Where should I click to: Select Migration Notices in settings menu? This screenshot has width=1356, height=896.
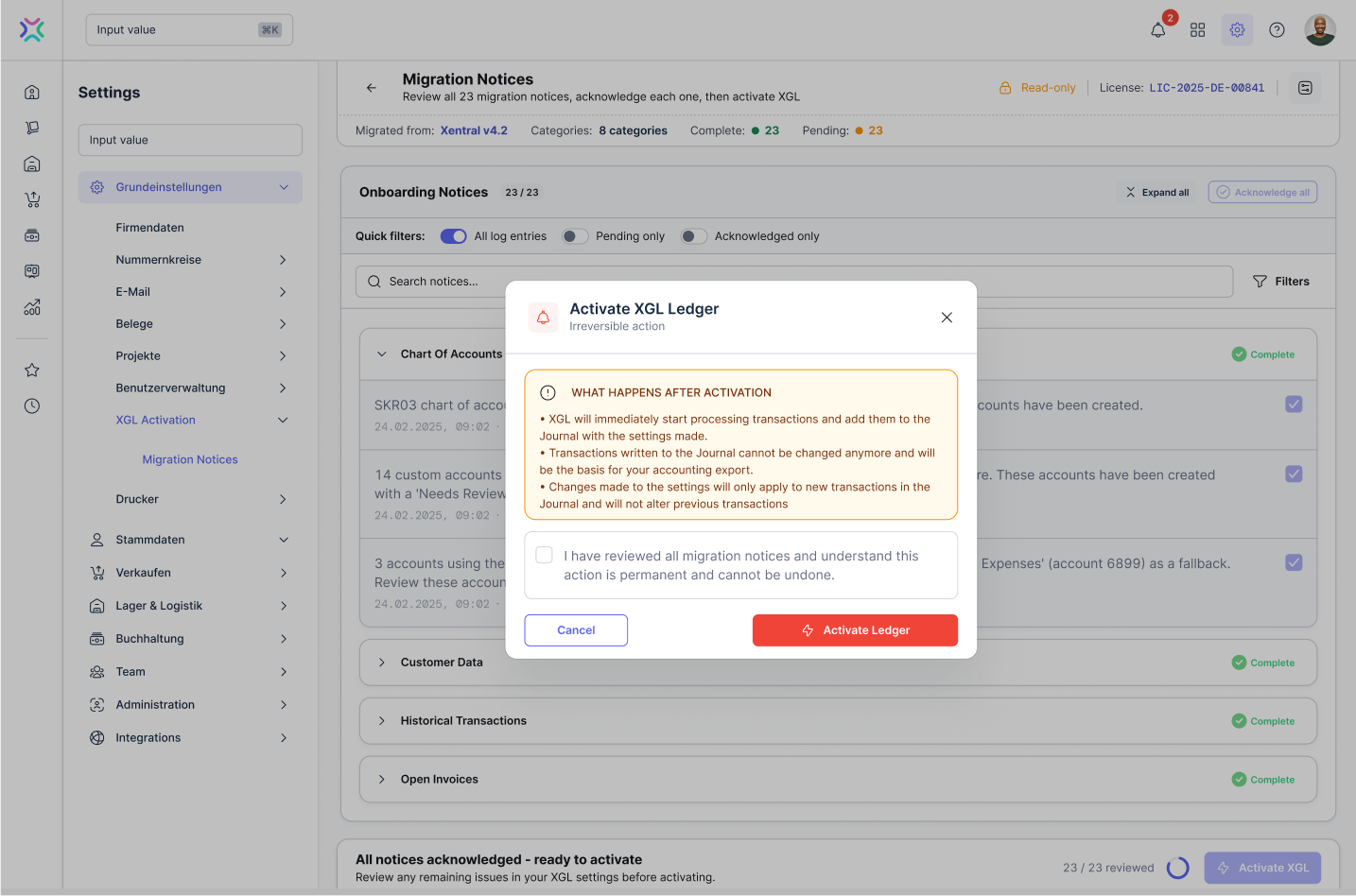[190, 459]
